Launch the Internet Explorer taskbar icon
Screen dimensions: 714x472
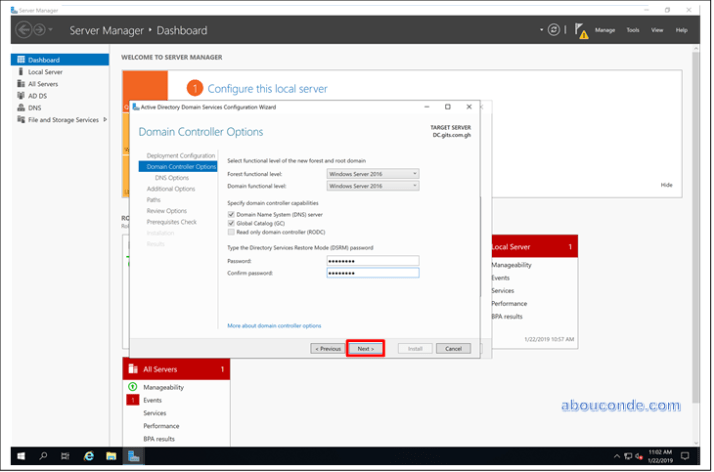pyautogui.click(x=88, y=456)
